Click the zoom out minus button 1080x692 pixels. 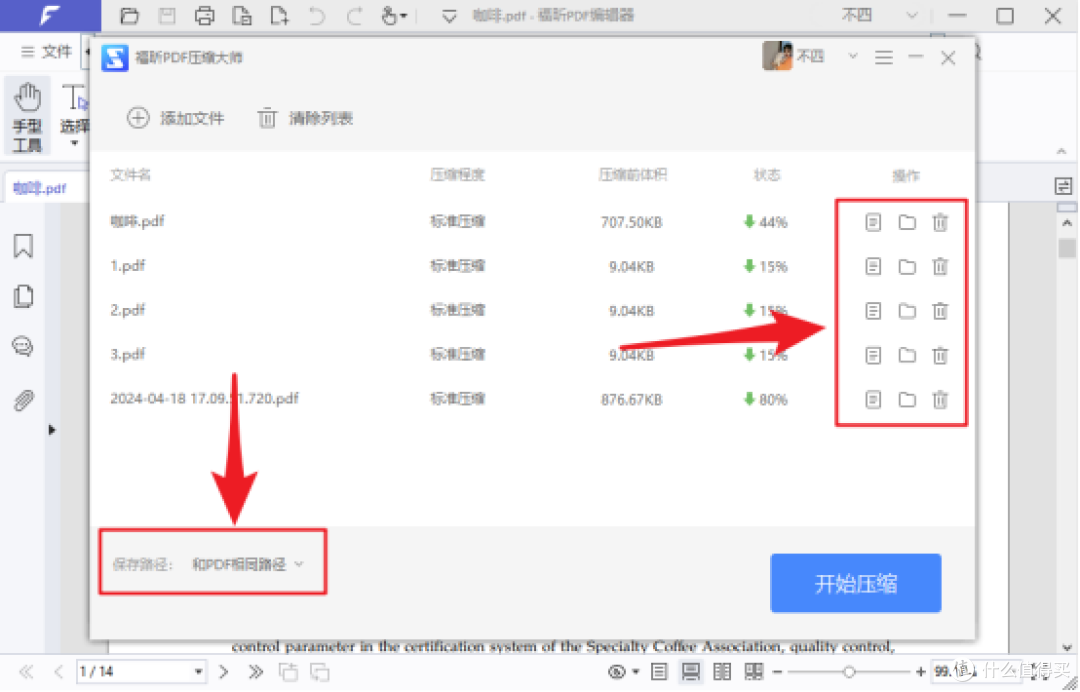coord(778,671)
